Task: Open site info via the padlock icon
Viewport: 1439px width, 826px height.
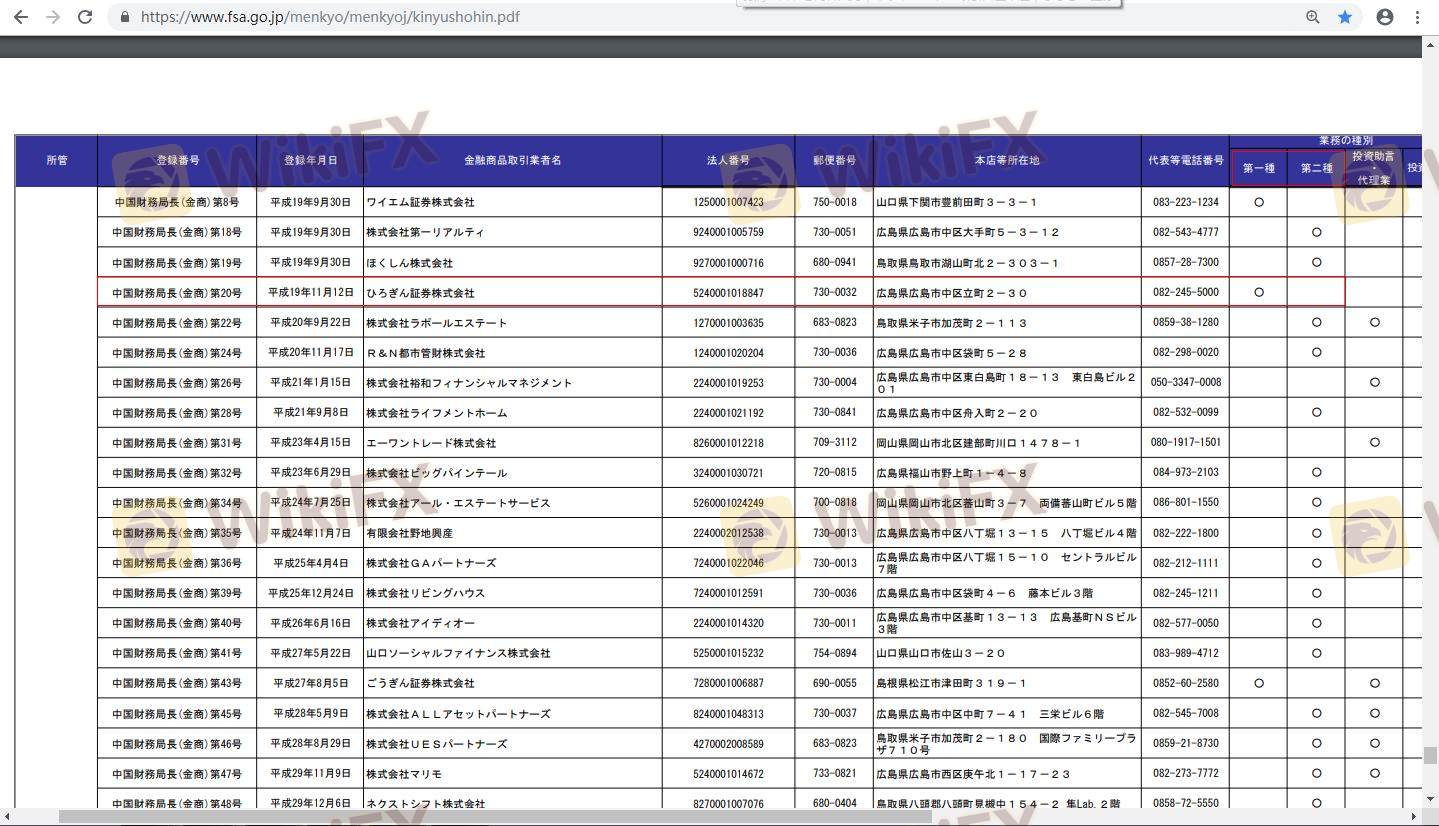Action: pyautogui.click(x=125, y=17)
